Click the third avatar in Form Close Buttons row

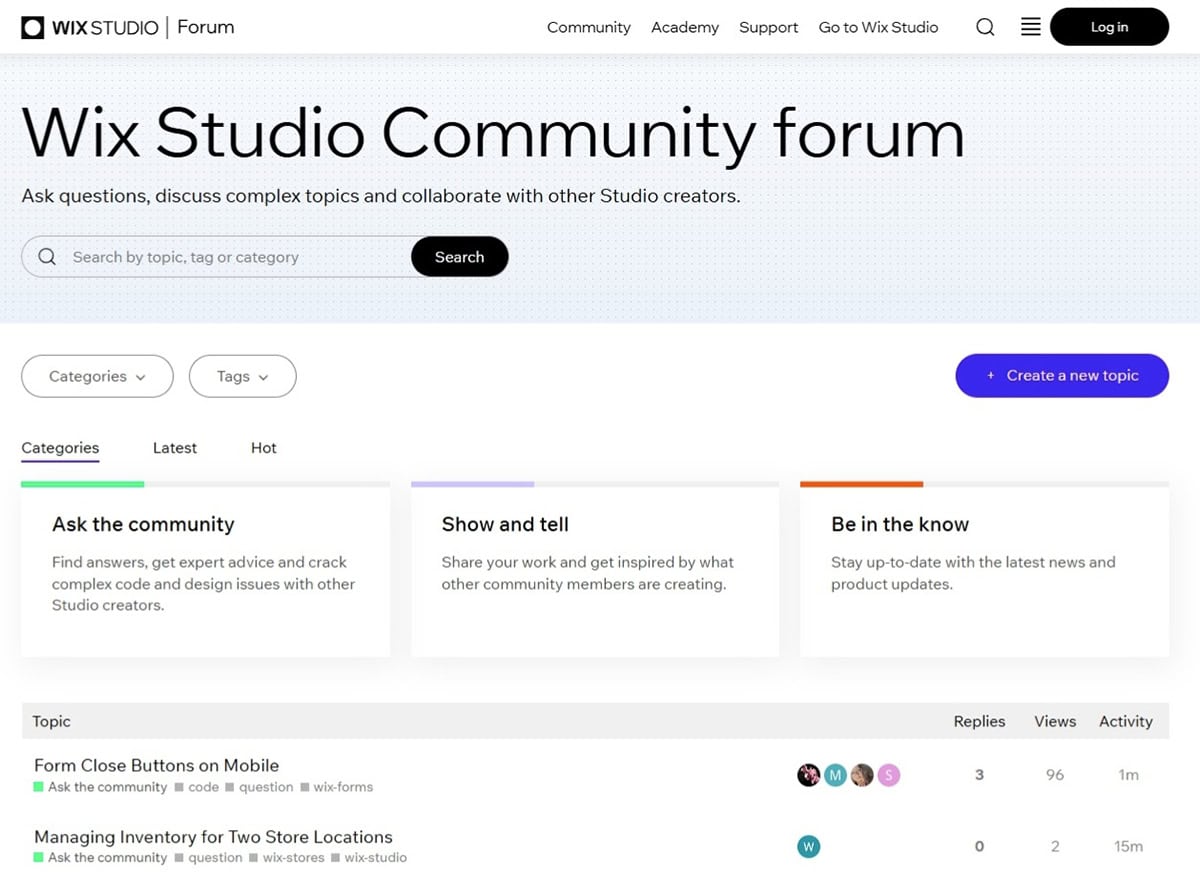tap(862, 775)
